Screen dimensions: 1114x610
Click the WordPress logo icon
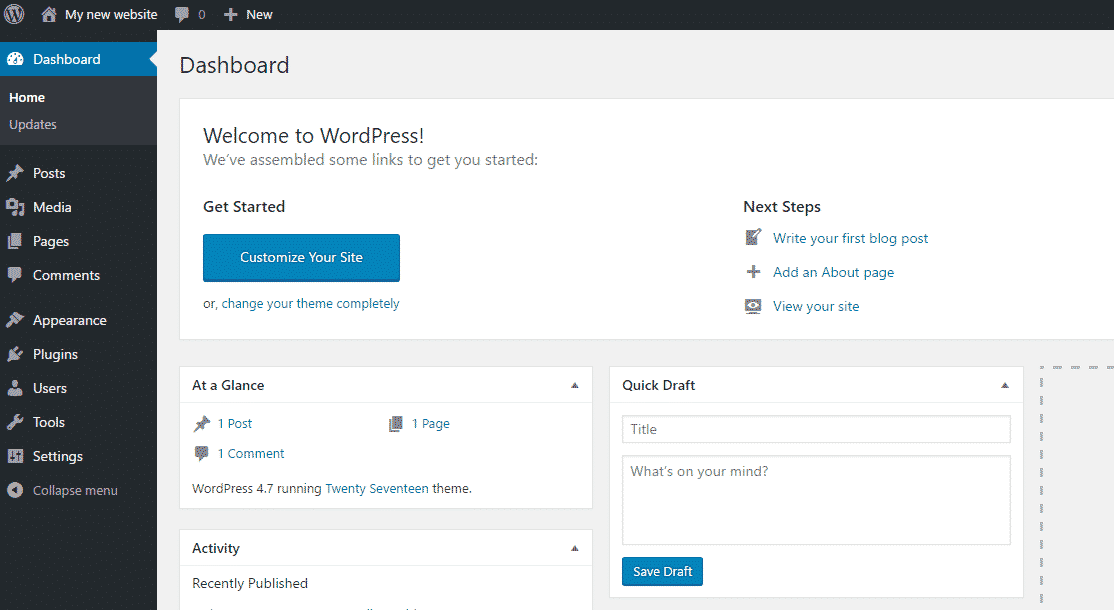point(14,14)
